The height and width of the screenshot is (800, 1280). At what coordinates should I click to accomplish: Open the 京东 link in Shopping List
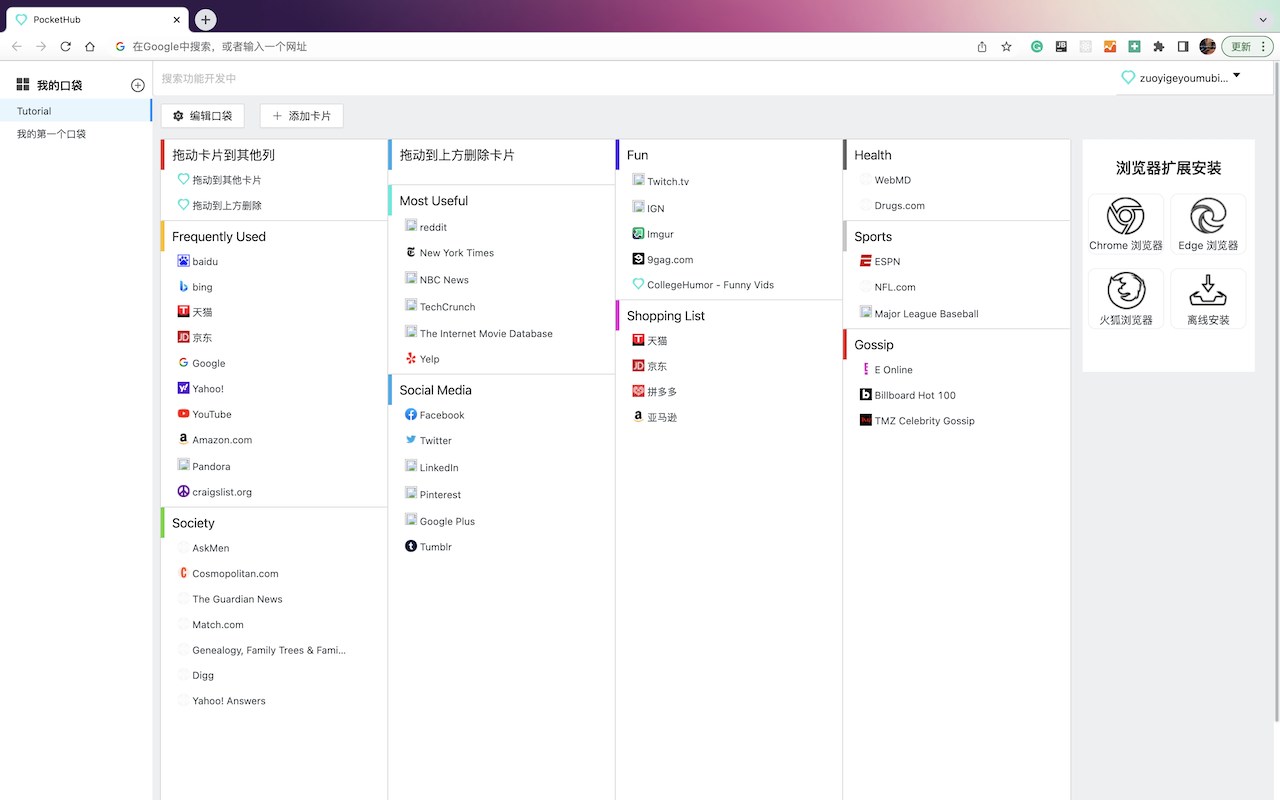click(x=657, y=366)
